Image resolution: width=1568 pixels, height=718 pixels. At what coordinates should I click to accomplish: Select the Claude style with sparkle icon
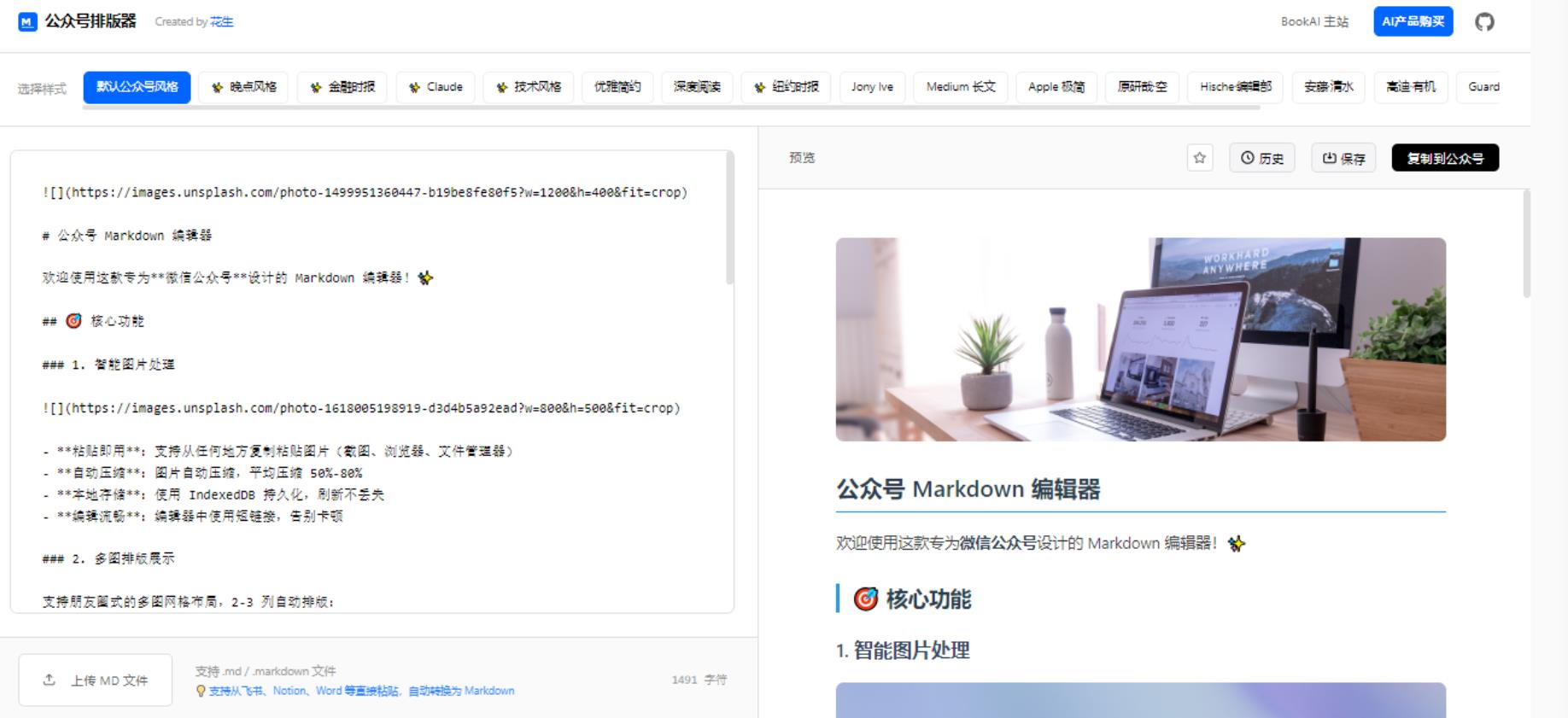tap(436, 87)
